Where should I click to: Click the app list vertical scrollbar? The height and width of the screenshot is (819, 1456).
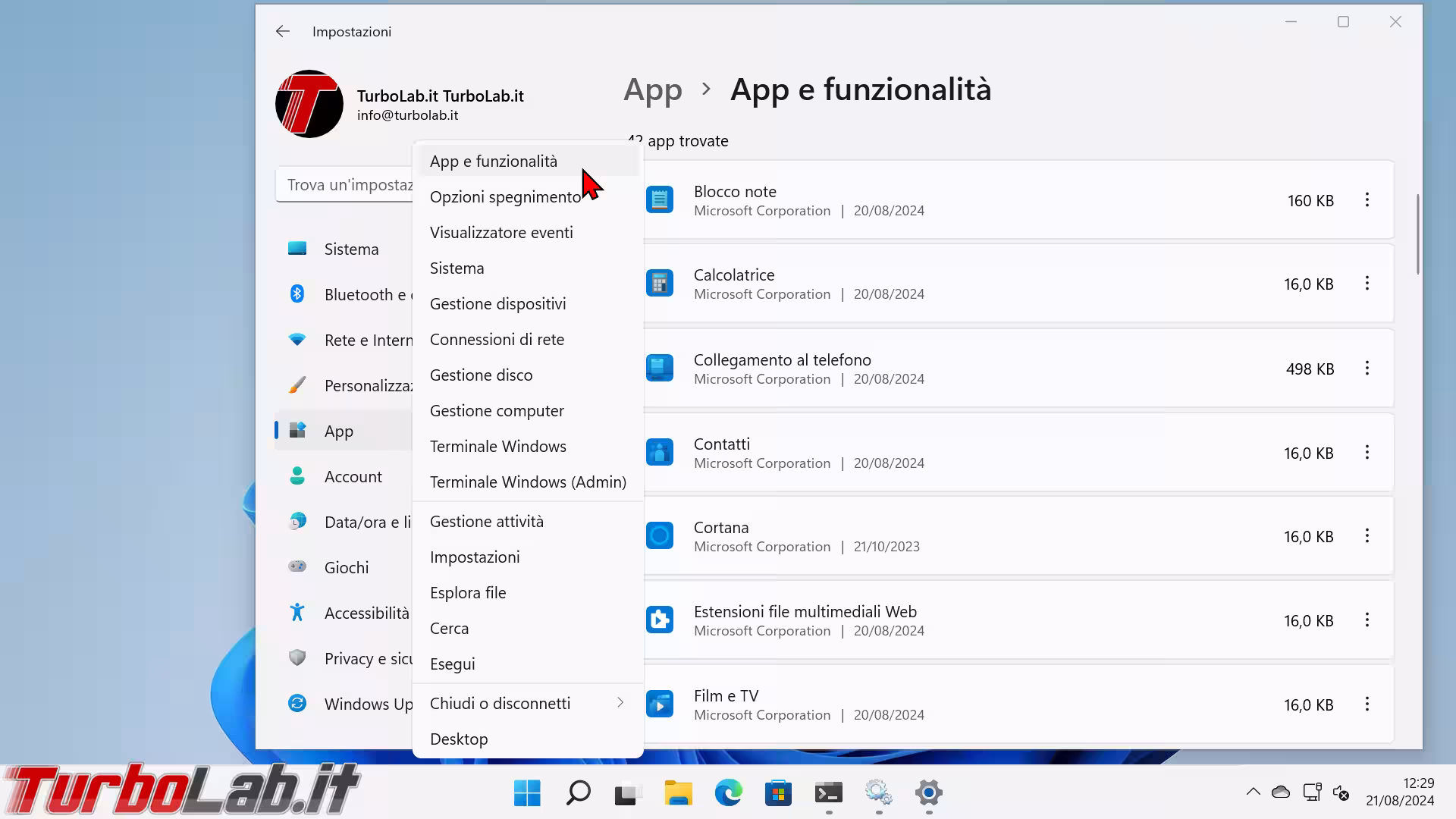pos(1417,235)
